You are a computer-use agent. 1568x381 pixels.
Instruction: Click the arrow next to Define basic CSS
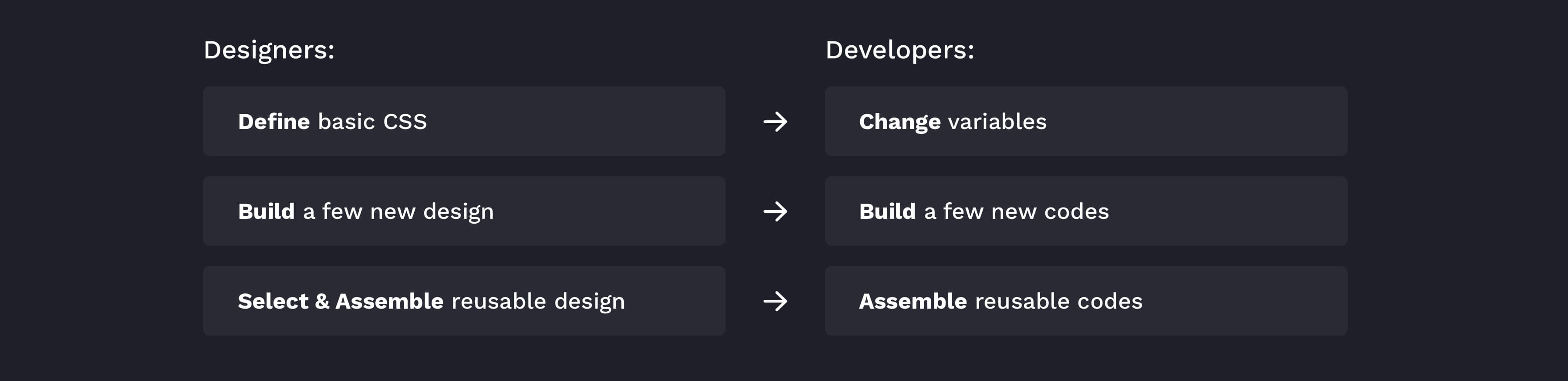(x=775, y=121)
